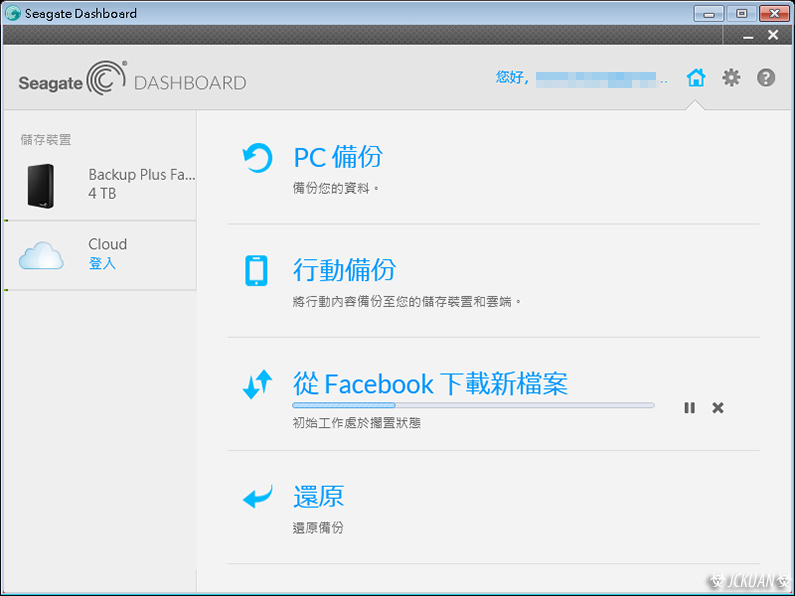Open the settings gear icon
This screenshot has width=795, height=596.
[x=731, y=78]
